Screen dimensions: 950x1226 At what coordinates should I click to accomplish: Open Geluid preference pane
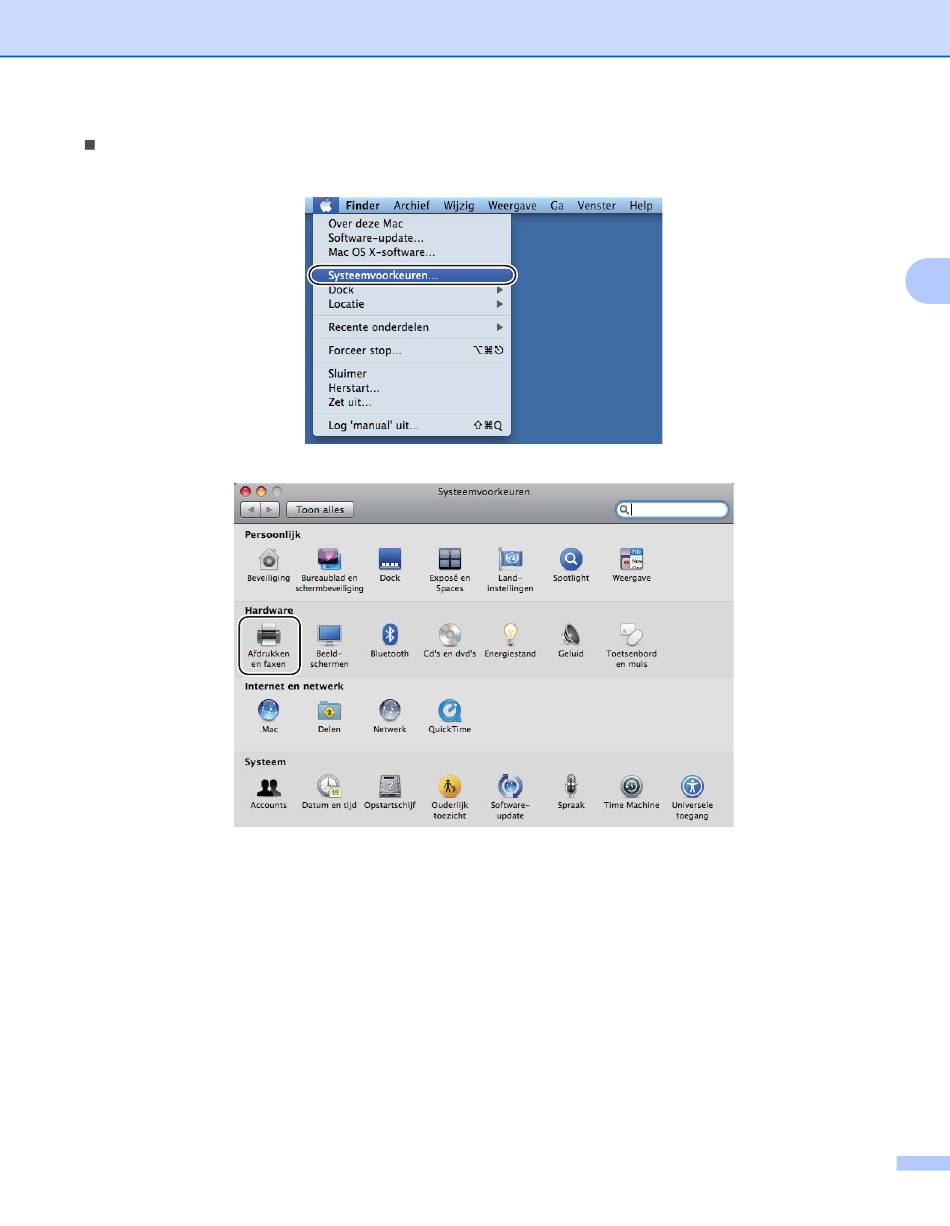click(x=571, y=641)
